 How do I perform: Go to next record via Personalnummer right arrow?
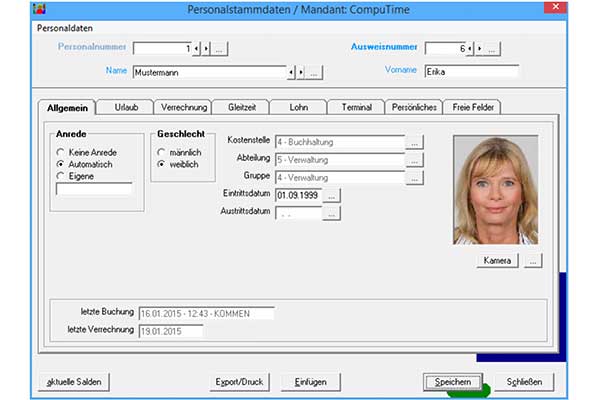coord(206,48)
